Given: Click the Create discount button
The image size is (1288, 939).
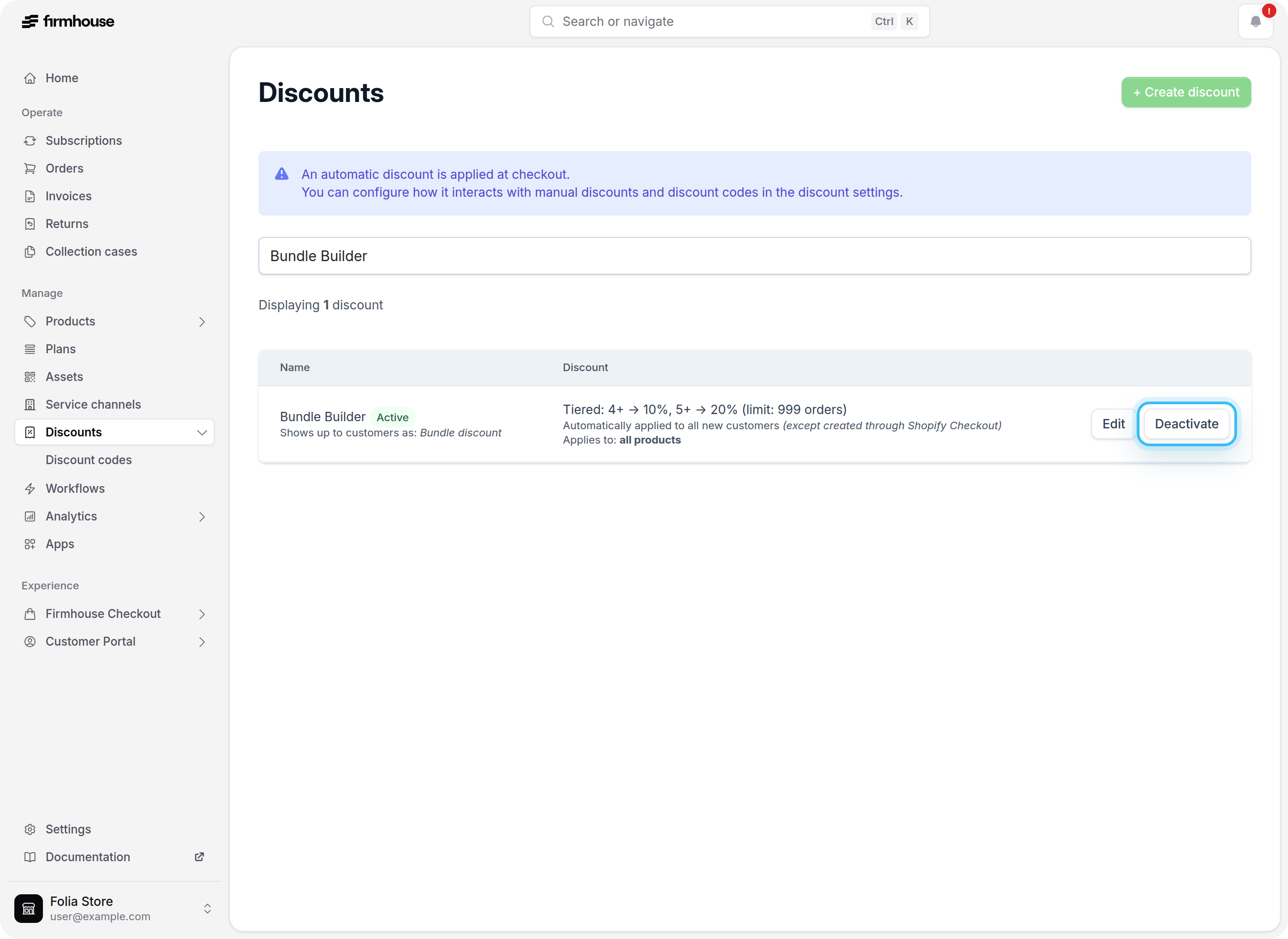Looking at the screenshot, I should (x=1186, y=92).
